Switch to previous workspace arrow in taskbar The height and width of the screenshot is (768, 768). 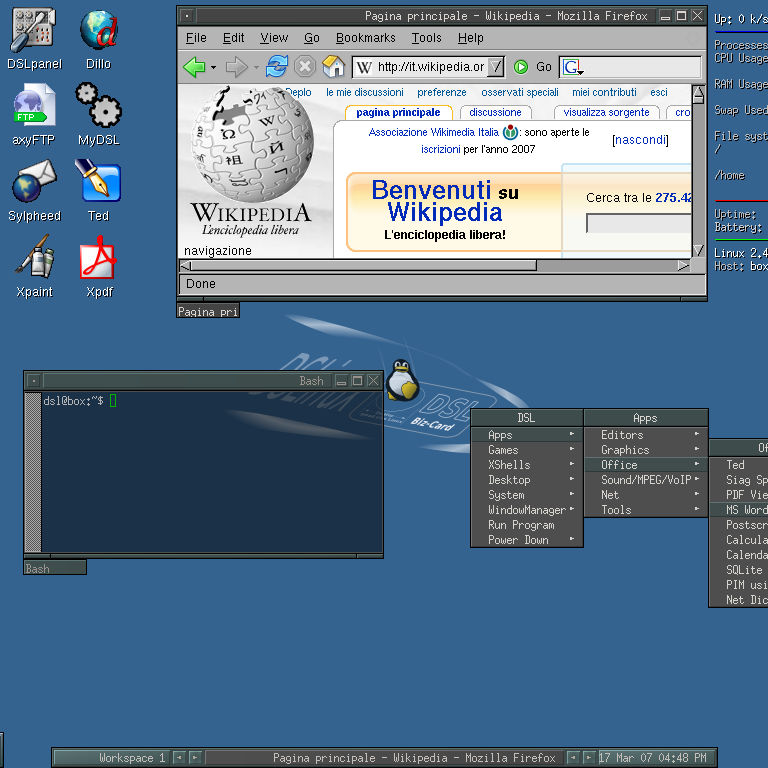point(180,757)
